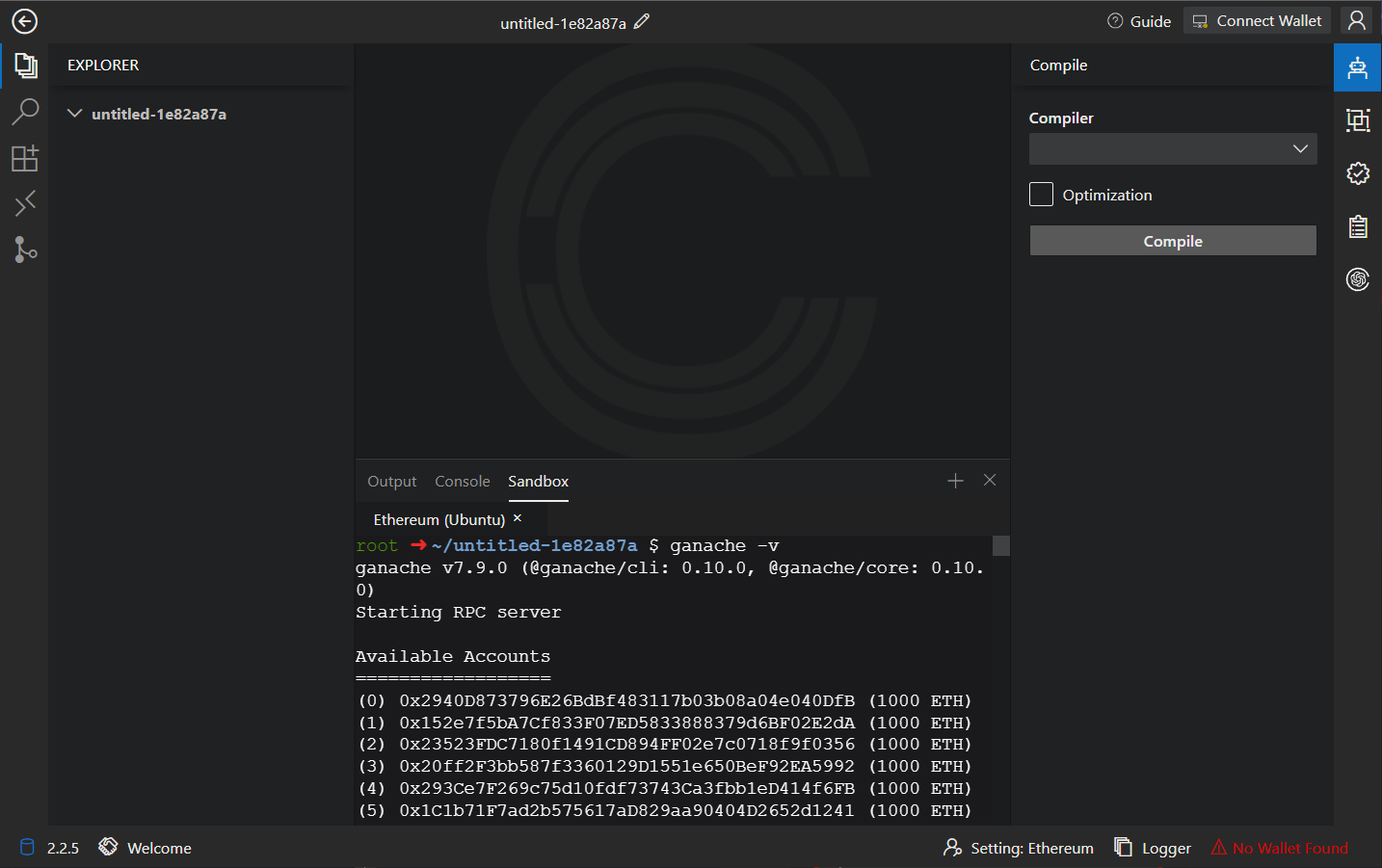Open the search magnifier in sidebar

pos(25,112)
